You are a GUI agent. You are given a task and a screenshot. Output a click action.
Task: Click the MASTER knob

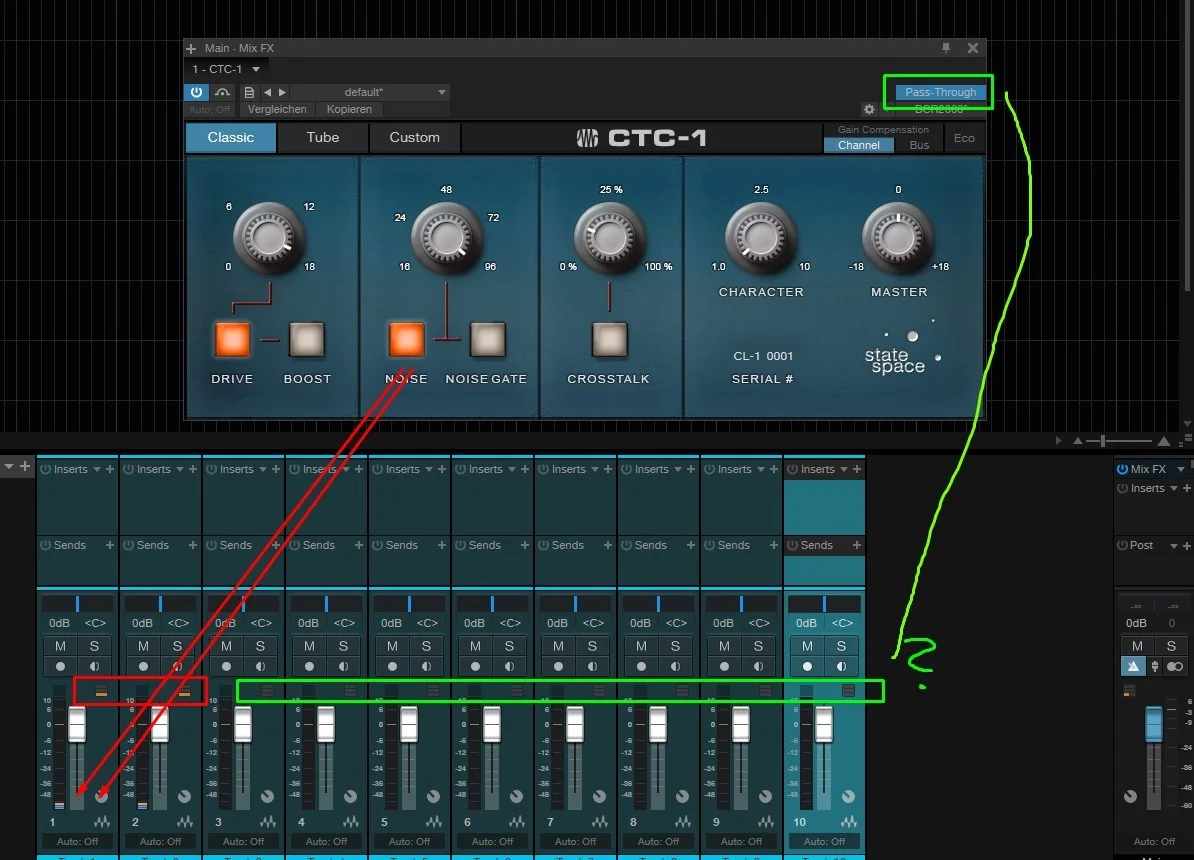pos(898,238)
